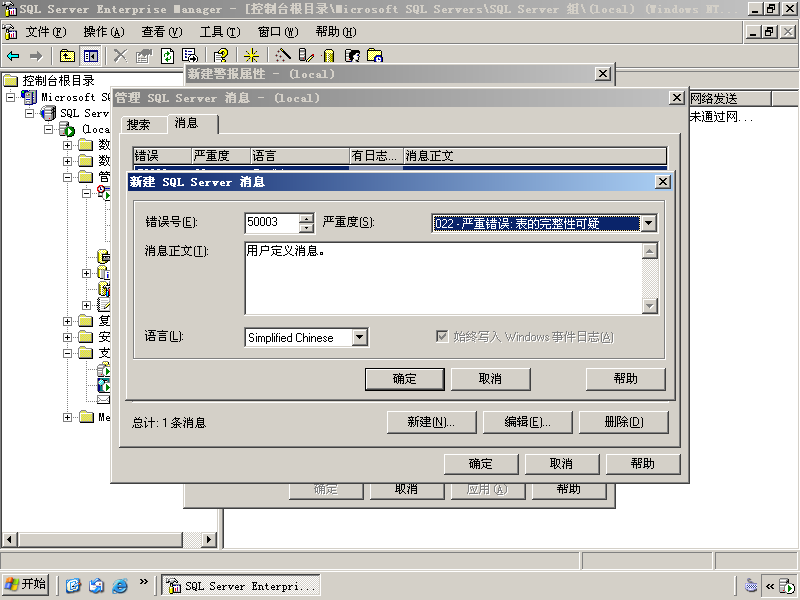
Task: Expand the 安全性 folder node
Action: pos(67,337)
